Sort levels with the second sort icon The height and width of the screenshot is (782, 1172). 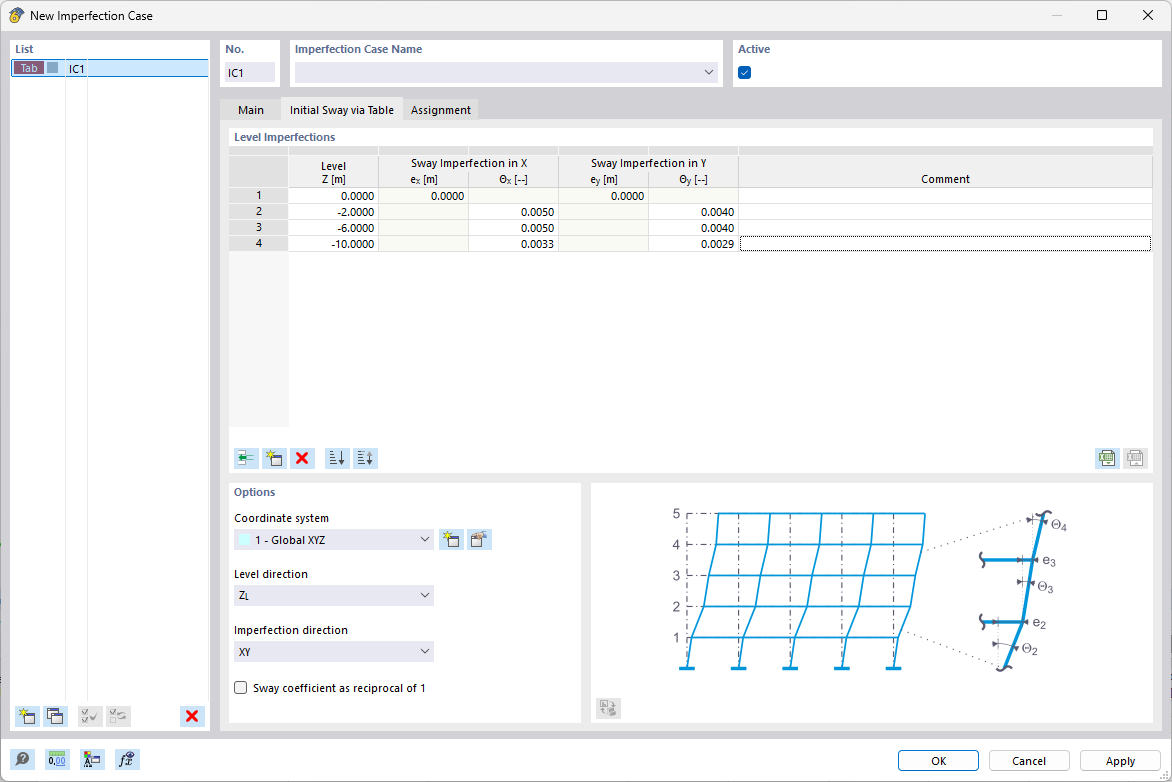366,458
